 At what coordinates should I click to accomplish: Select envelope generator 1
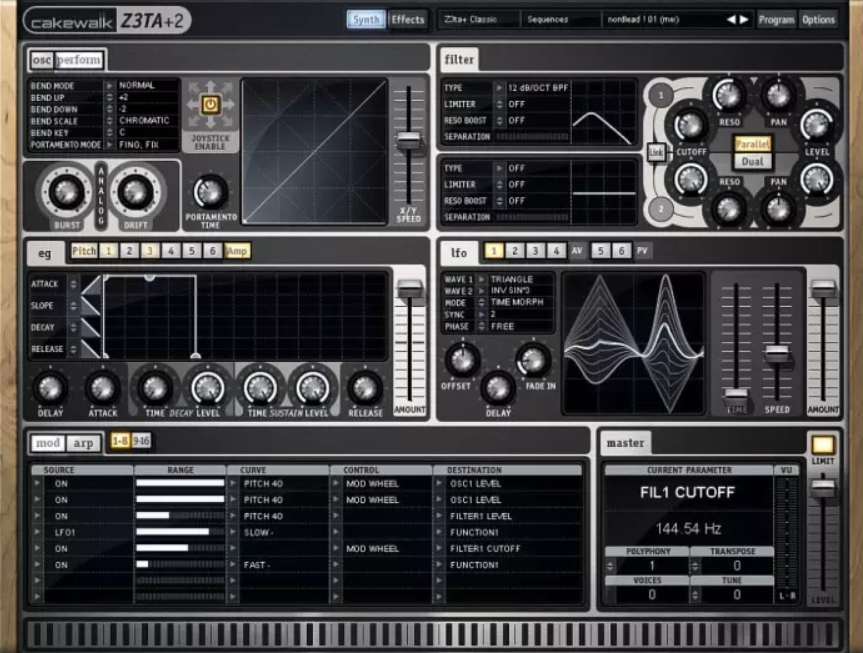[x=108, y=251]
